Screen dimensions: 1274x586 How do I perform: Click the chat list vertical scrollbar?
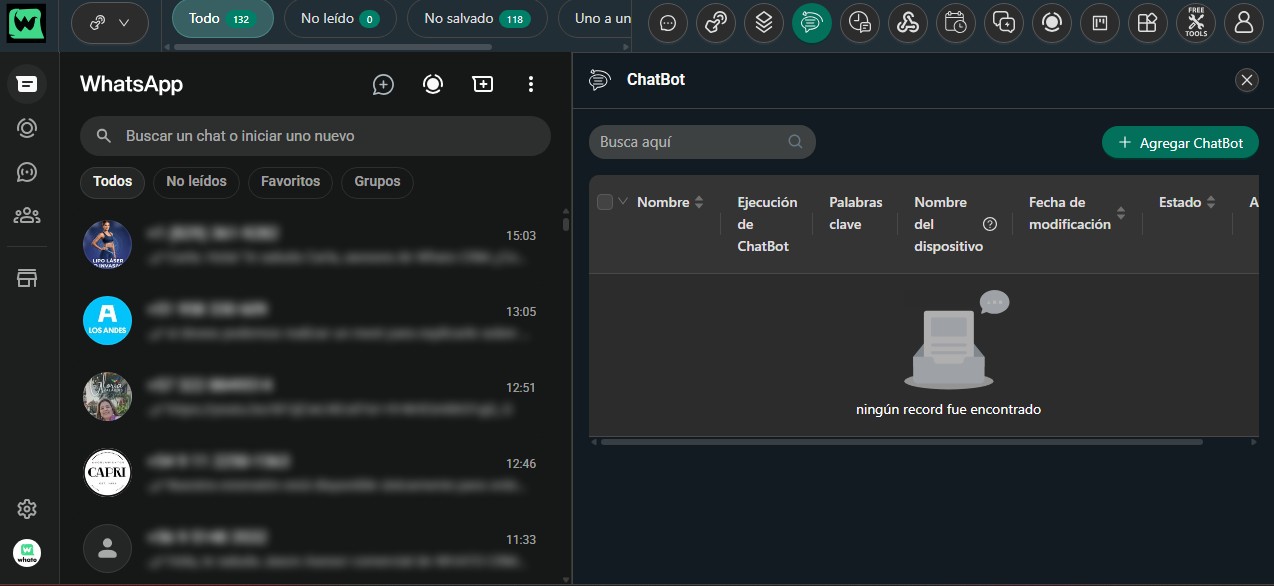pos(565,224)
